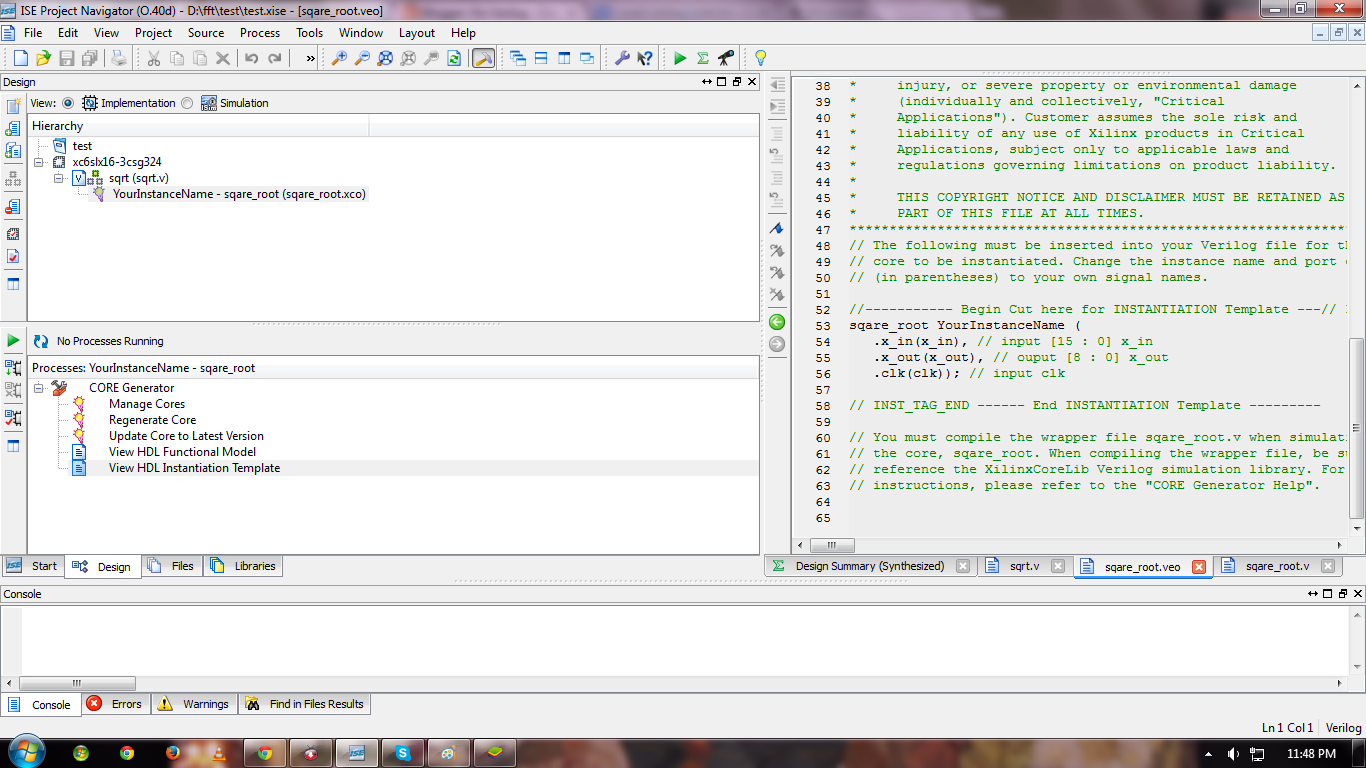Switch to the Libraries tab
1366x768 pixels.
pyautogui.click(x=243, y=566)
